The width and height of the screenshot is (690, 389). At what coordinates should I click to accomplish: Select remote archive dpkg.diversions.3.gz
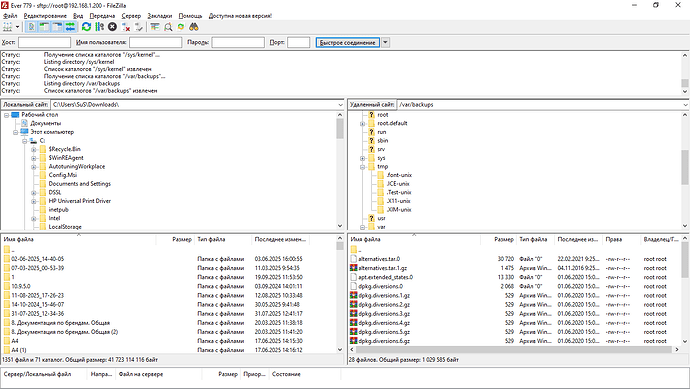pyautogui.click(x=384, y=314)
